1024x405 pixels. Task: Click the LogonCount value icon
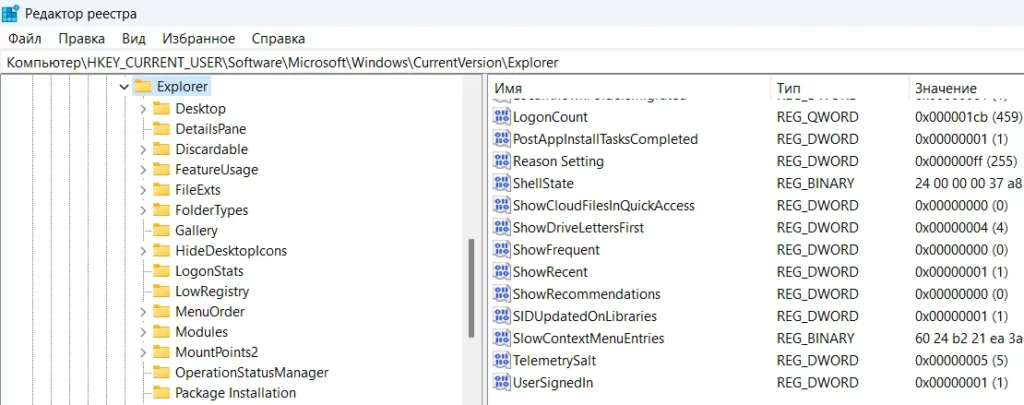click(502, 117)
